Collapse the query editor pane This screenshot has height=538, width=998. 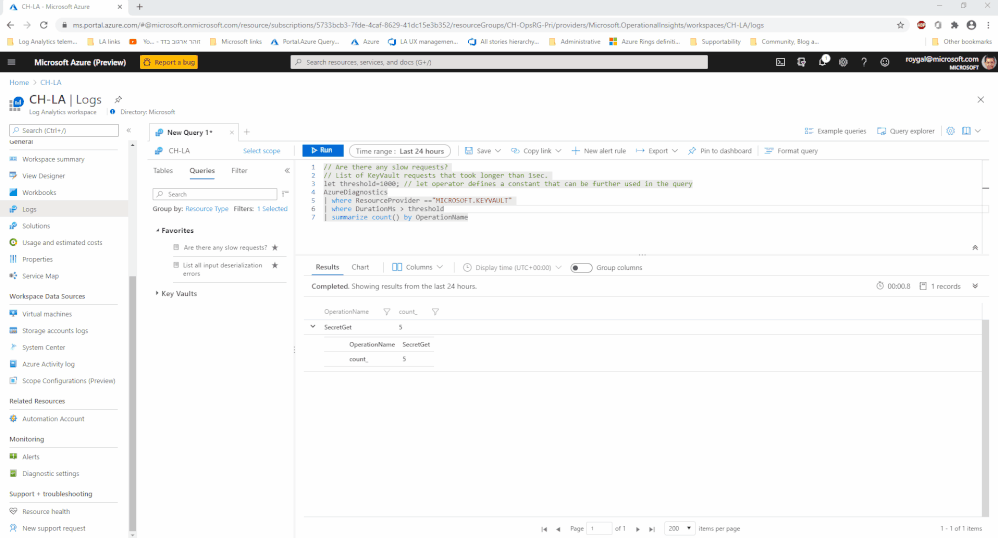click(x=975, y=248)
